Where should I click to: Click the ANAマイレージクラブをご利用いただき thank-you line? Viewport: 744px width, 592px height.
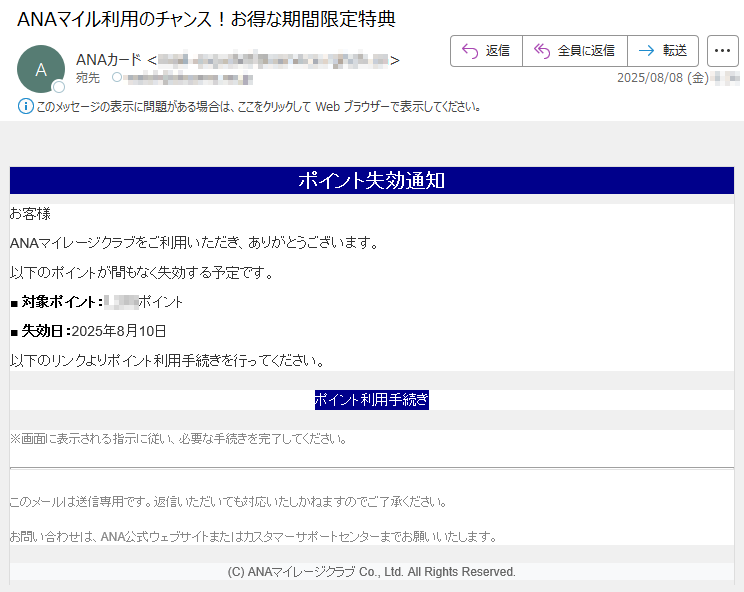pyautogui.click(x=195, y=243)
